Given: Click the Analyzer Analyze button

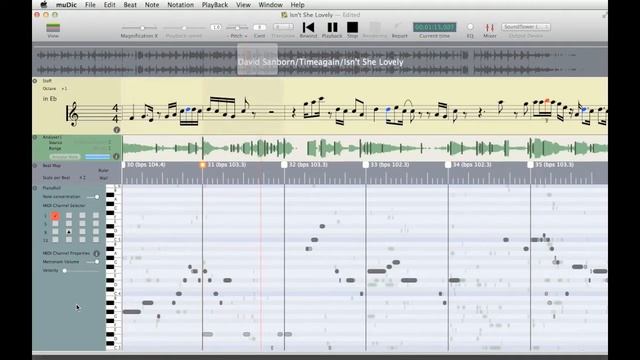Looking at the screenshot, I should coord(64,157).
